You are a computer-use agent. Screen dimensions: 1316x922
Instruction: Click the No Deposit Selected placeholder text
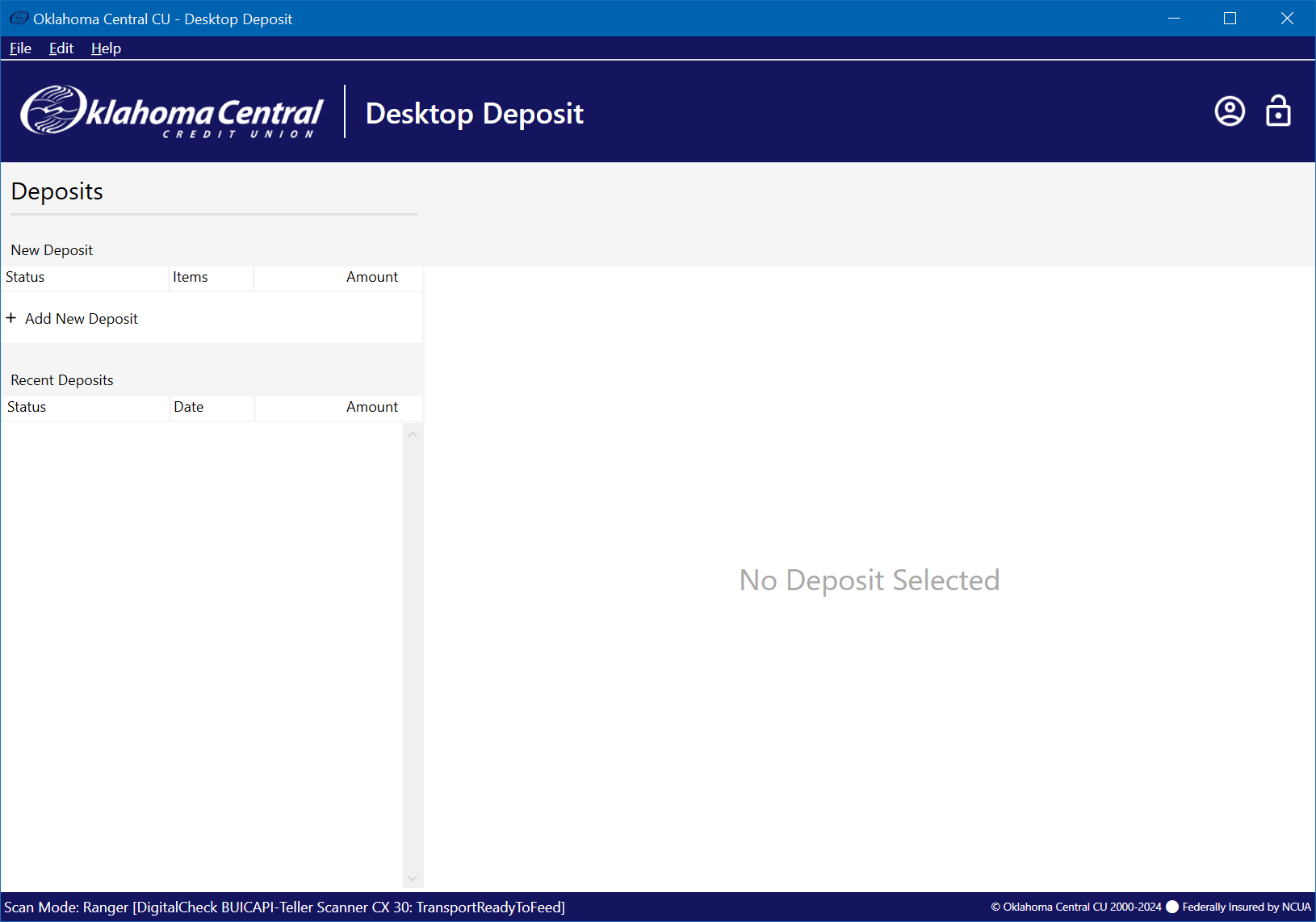pos(870,580)
